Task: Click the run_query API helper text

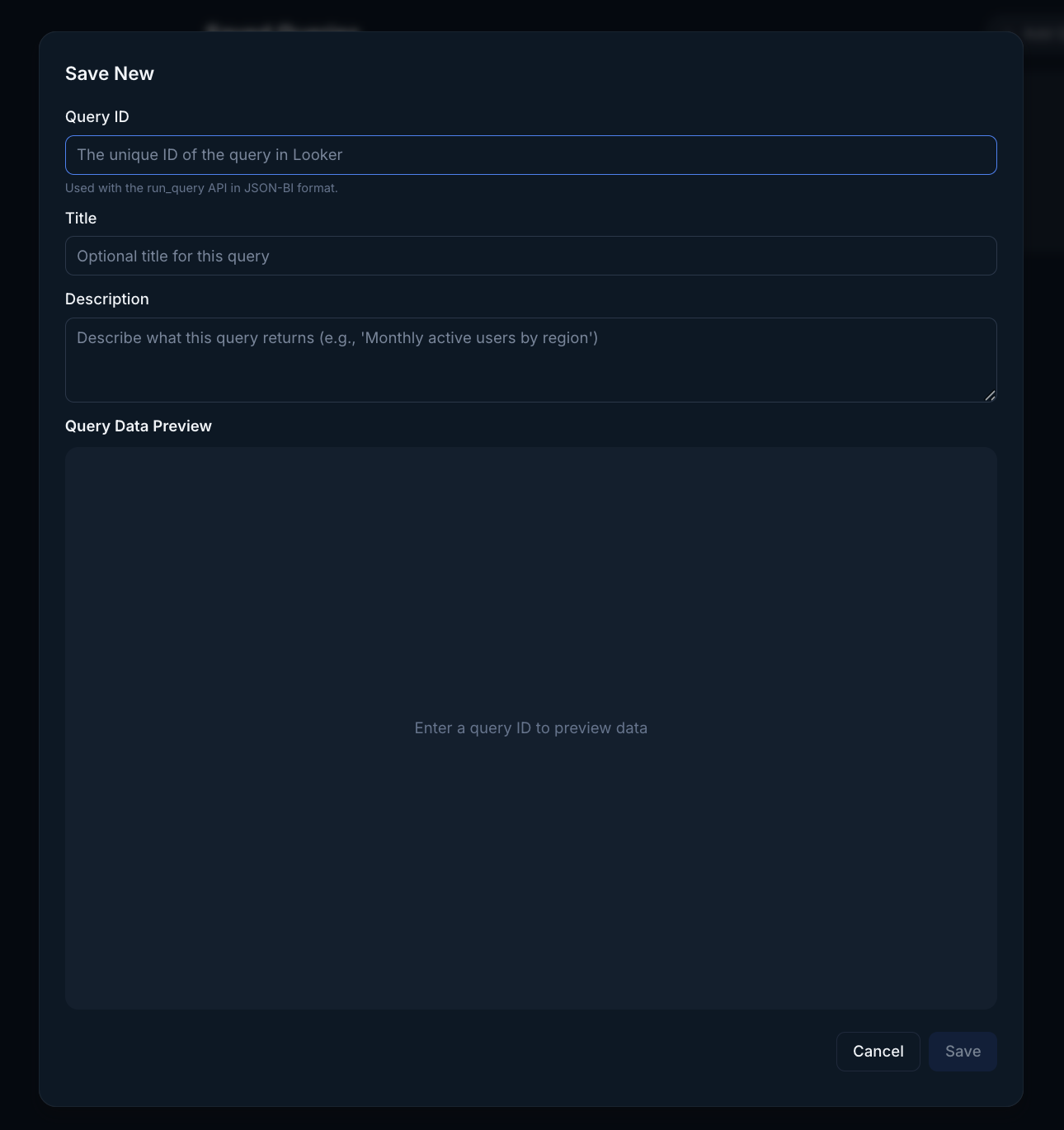Action: point(201,188)
